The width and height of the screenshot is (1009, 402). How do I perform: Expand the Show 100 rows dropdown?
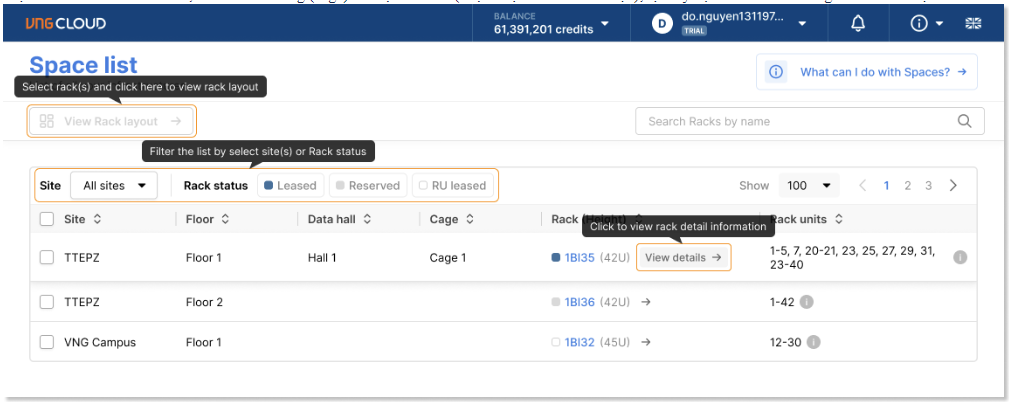tap(810, 186)
